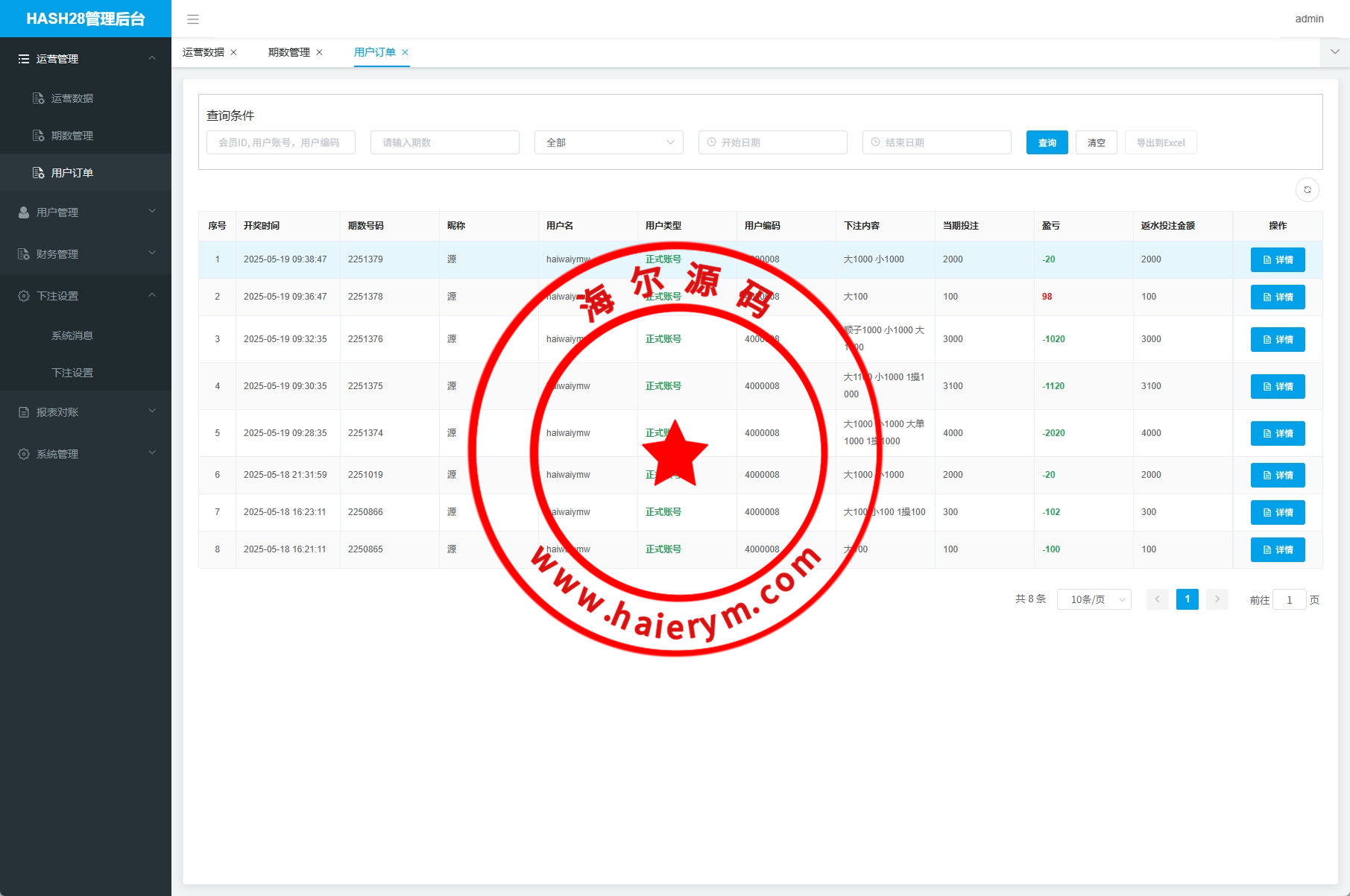Image resolution: width=1350 pixels, height=896 pixels.
Task: Go to next page arrow
Action: pos(1217,599)
